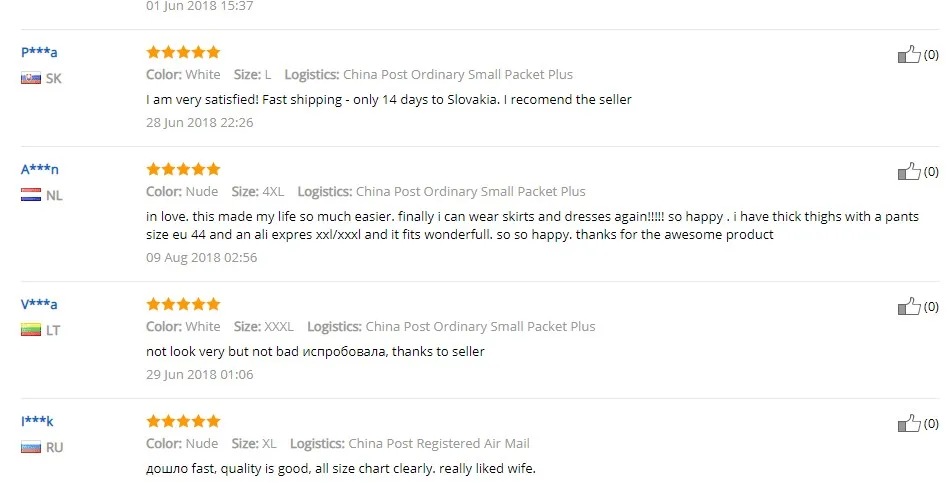
Task: Click China Post Registered Air Mail text
Action: pyautogui.click(x=438, y=443)
